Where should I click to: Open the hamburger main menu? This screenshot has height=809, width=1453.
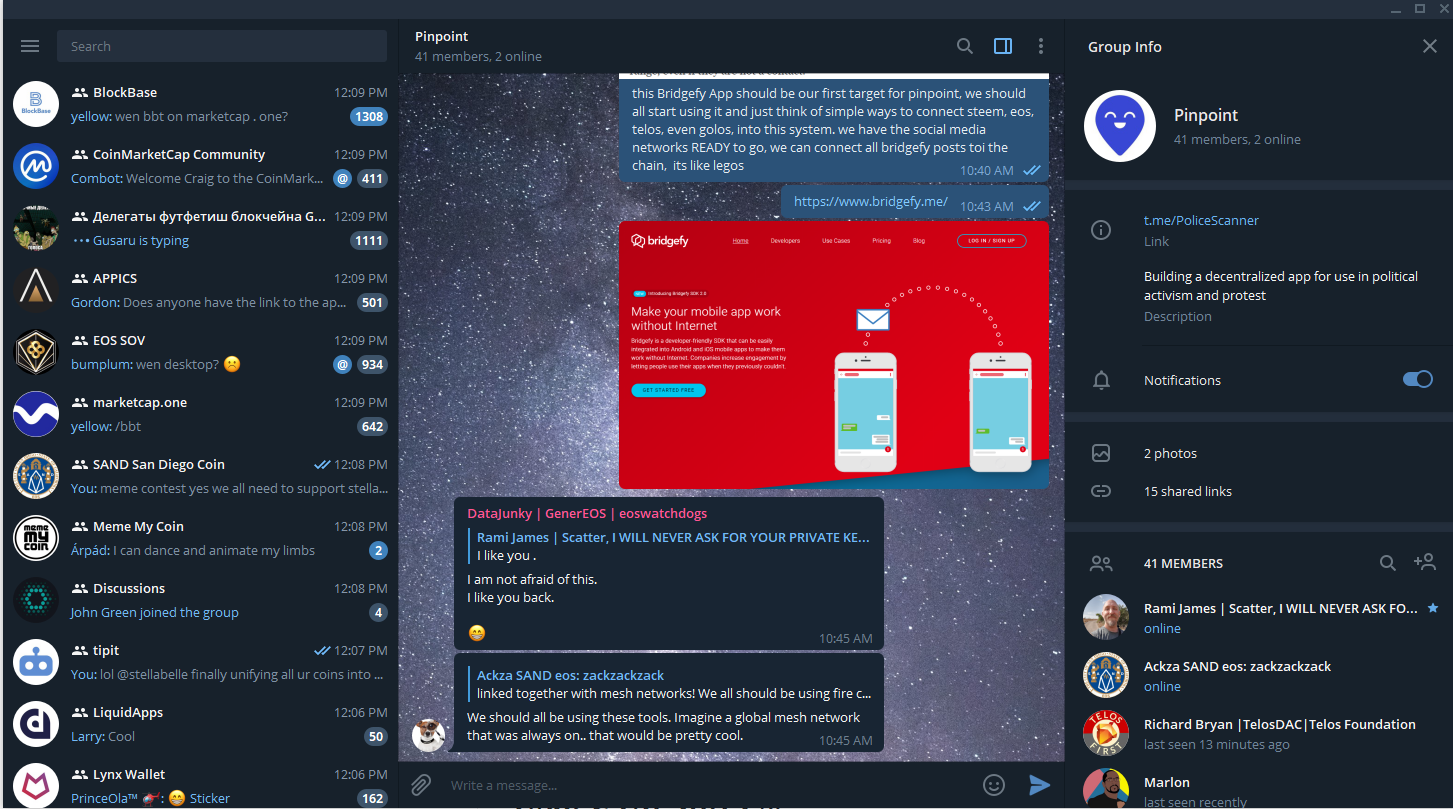(30, 46)
